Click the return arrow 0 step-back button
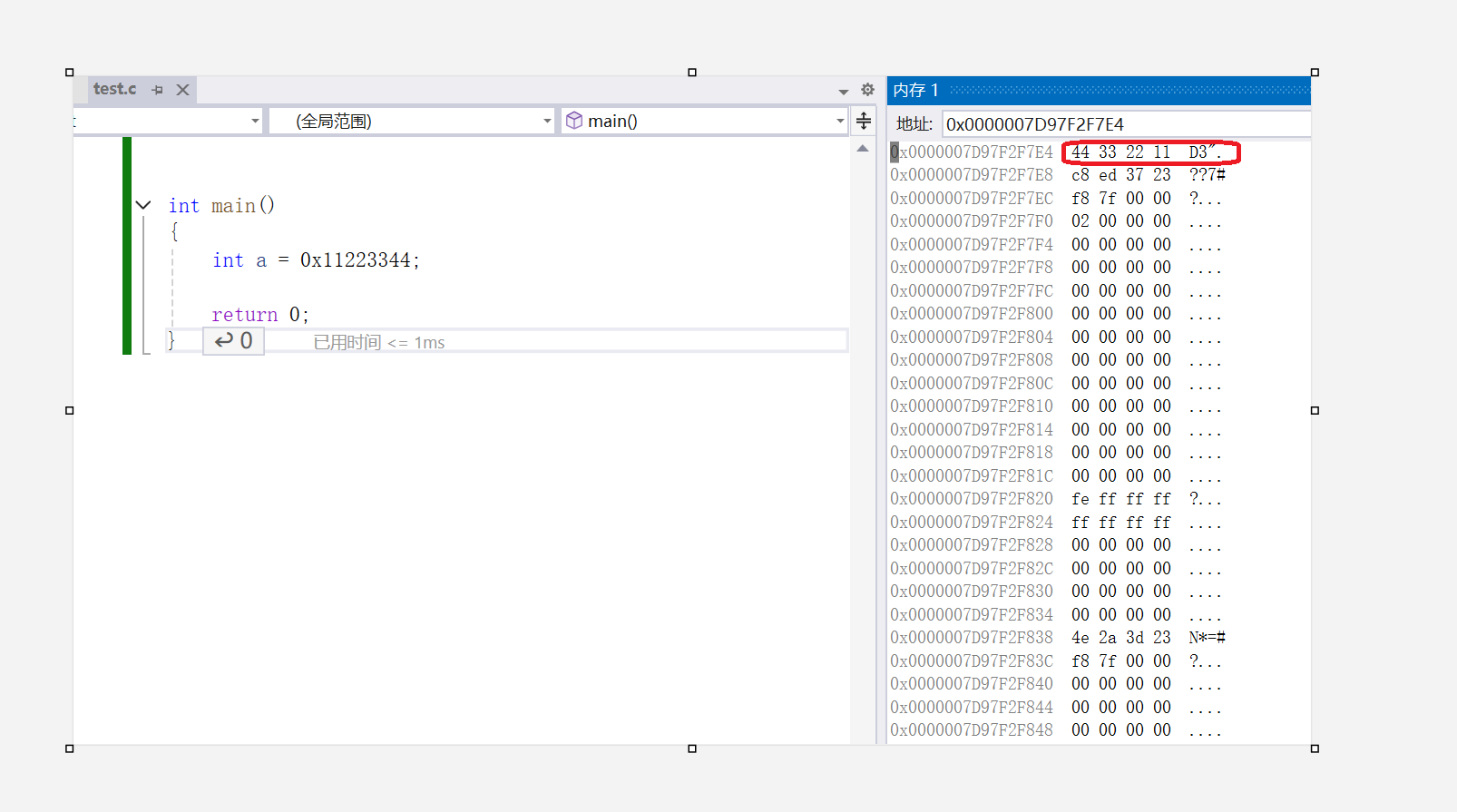This screenshot has width=1457, height=812. pos(233,341)
